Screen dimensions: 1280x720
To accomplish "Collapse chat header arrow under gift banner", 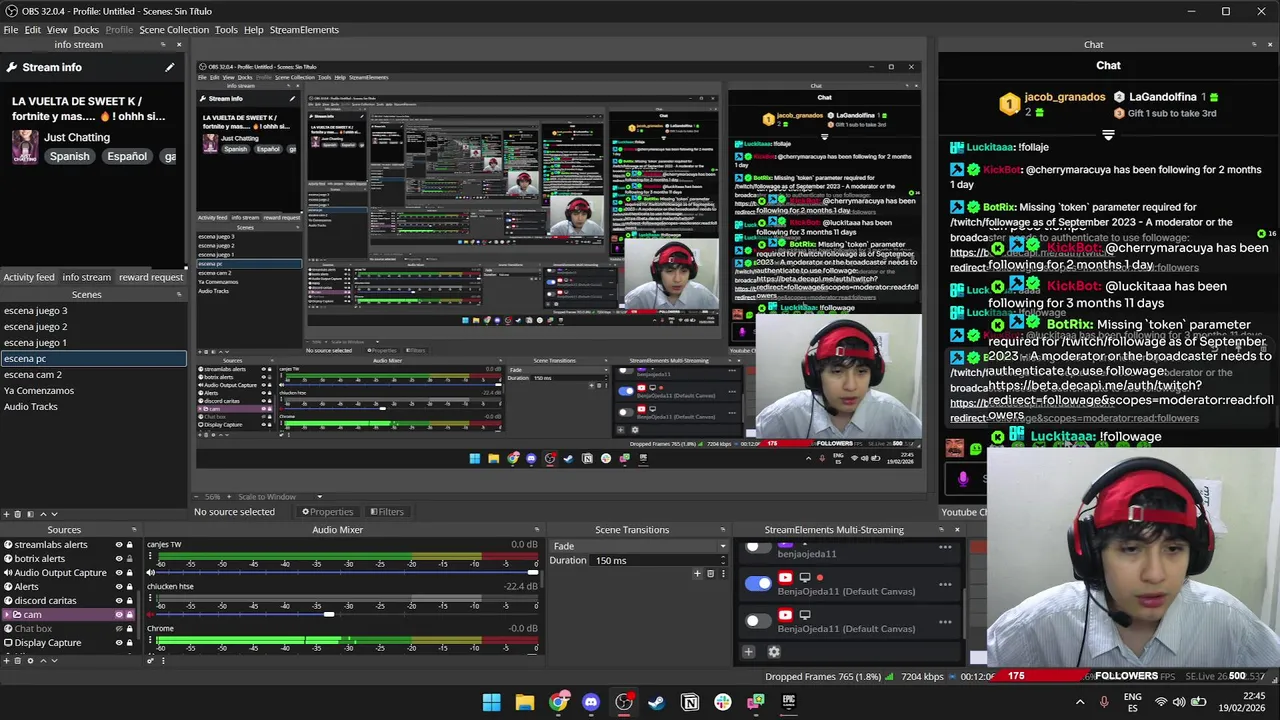I will (1108, 135).
